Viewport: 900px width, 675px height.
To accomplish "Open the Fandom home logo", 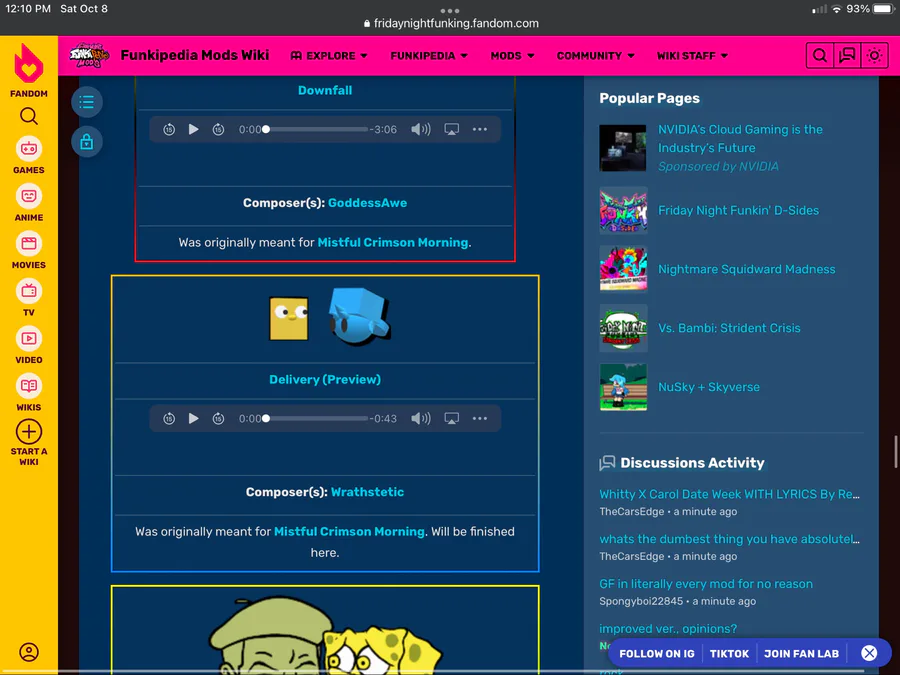I will (x=29, y=70).
